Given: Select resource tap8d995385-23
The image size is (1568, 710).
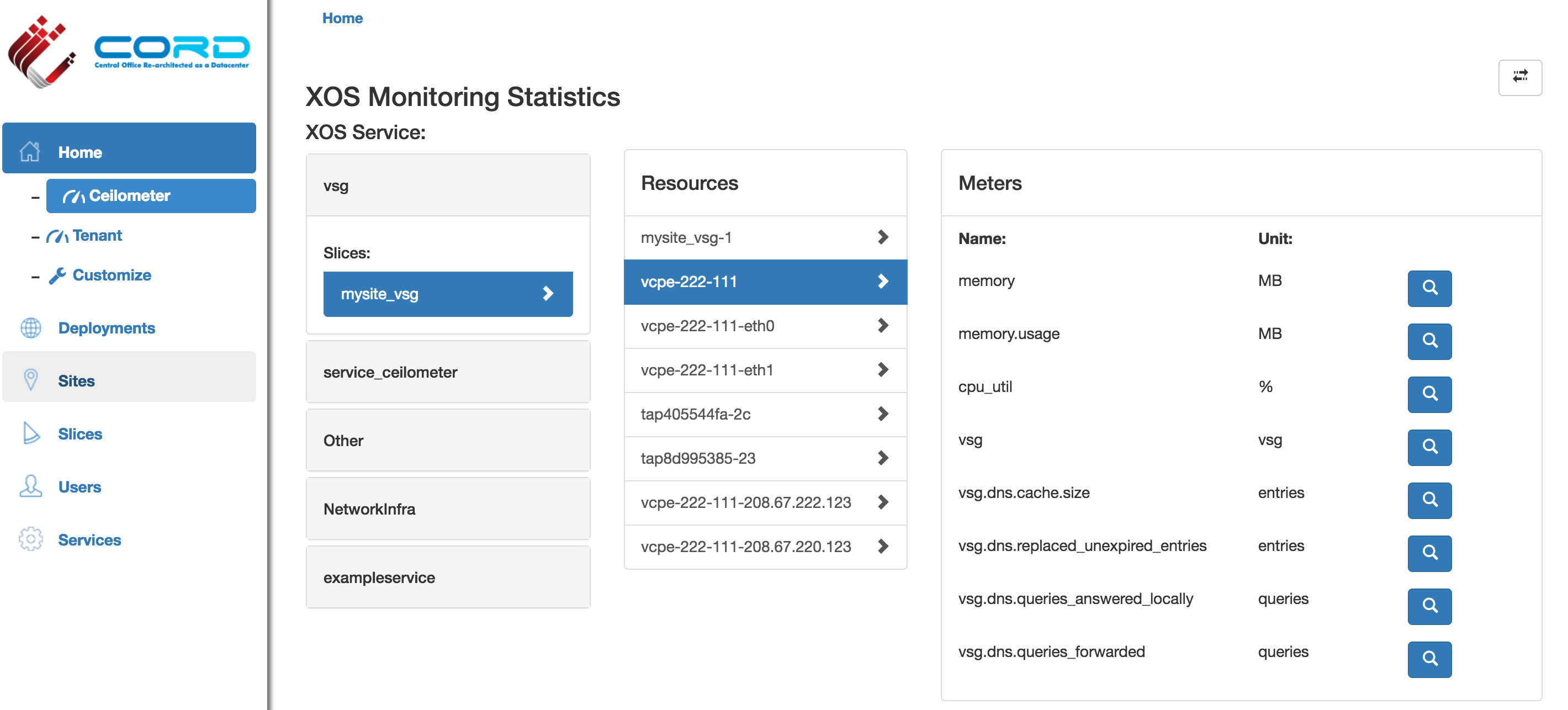Looking at the screenshot, I should tap(766, 458).
